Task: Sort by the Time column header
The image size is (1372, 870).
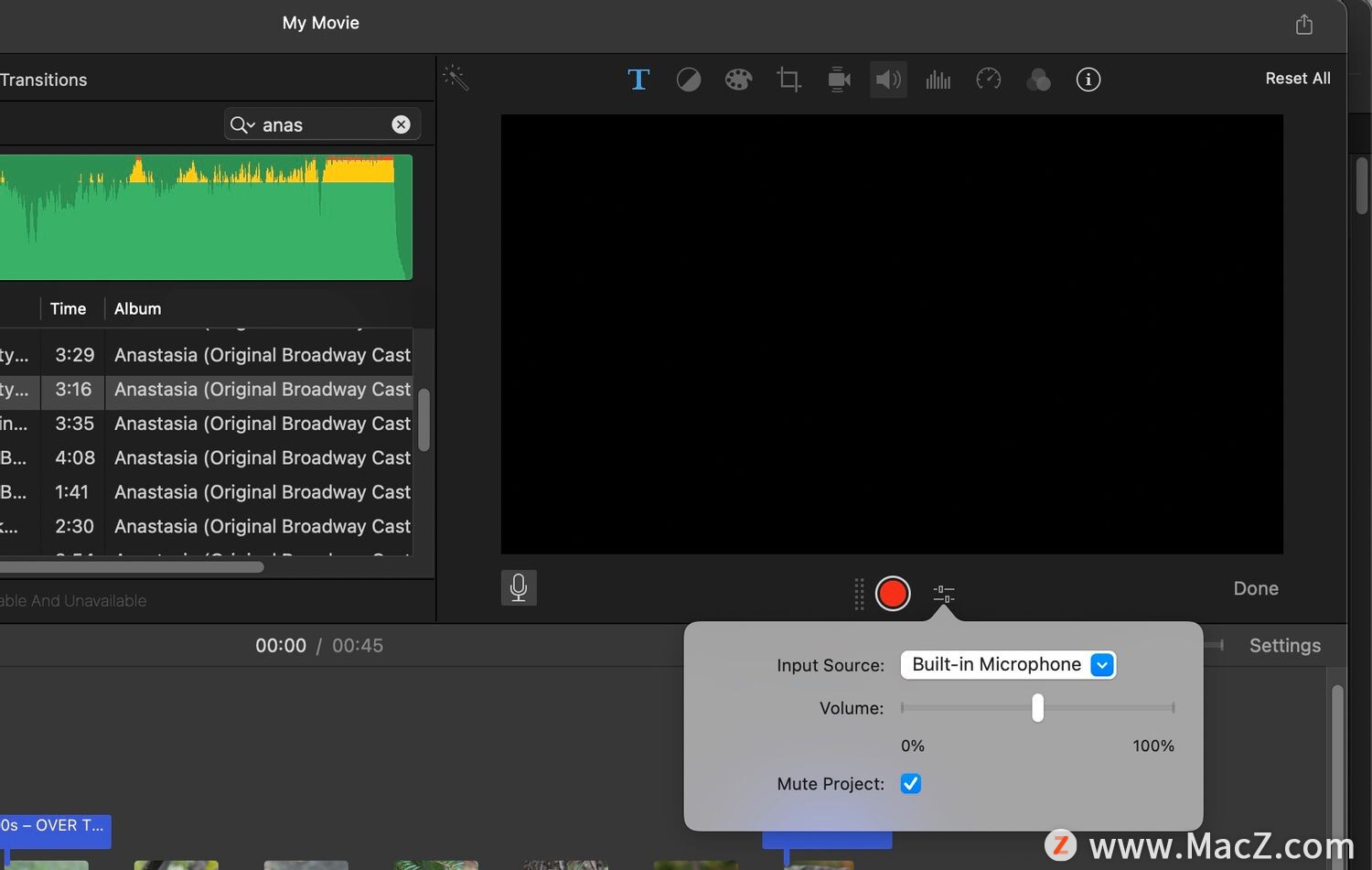Action: pyautogui.click(x=69, y=309)
